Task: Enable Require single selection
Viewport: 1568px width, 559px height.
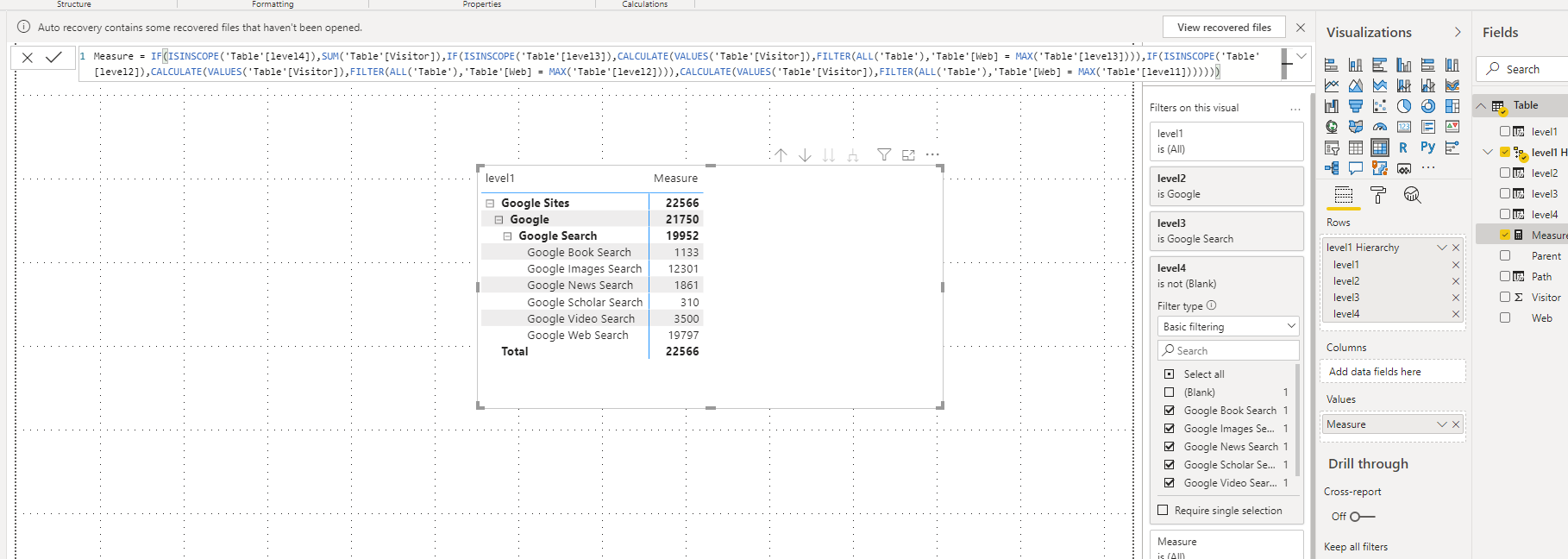Action: [x=1163, y=511]
